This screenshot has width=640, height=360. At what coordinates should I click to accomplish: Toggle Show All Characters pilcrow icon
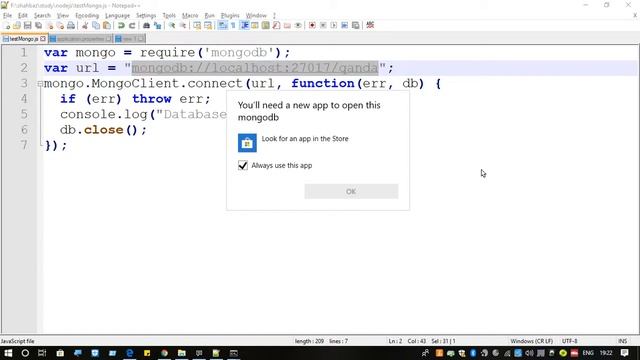coord(233,25)
